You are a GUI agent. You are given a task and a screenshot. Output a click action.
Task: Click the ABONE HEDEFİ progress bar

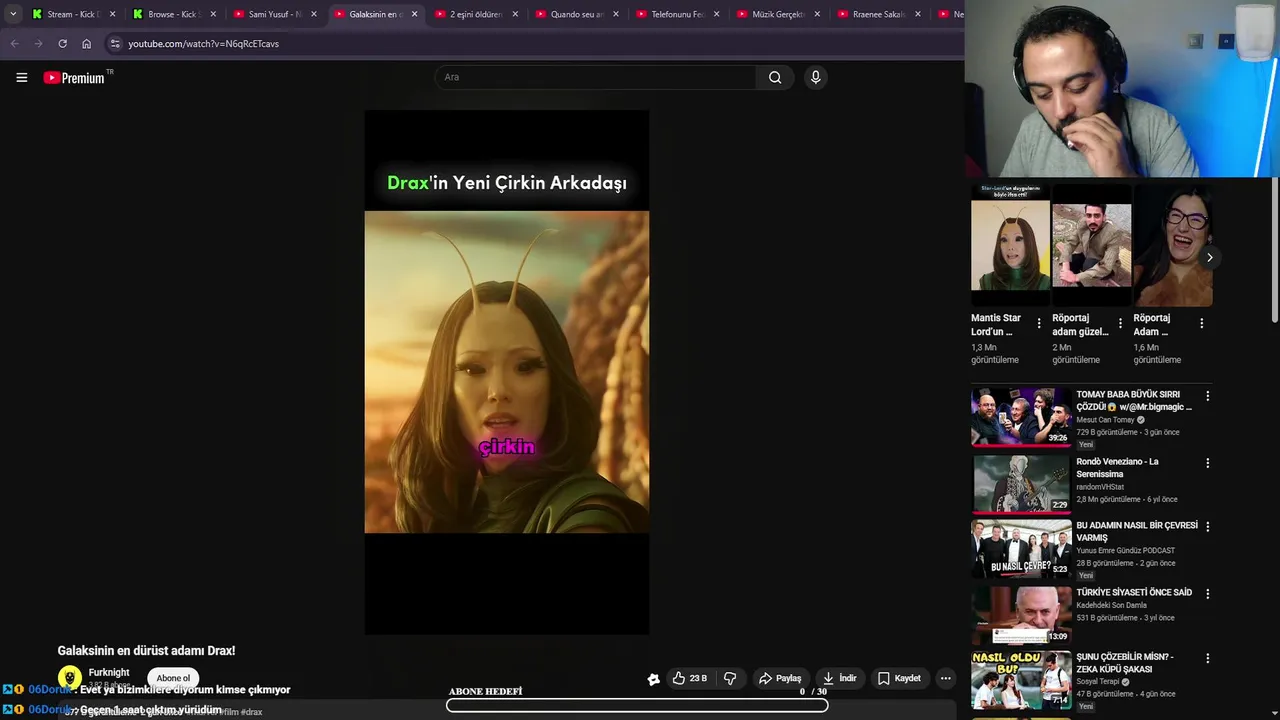pos(637,705)
